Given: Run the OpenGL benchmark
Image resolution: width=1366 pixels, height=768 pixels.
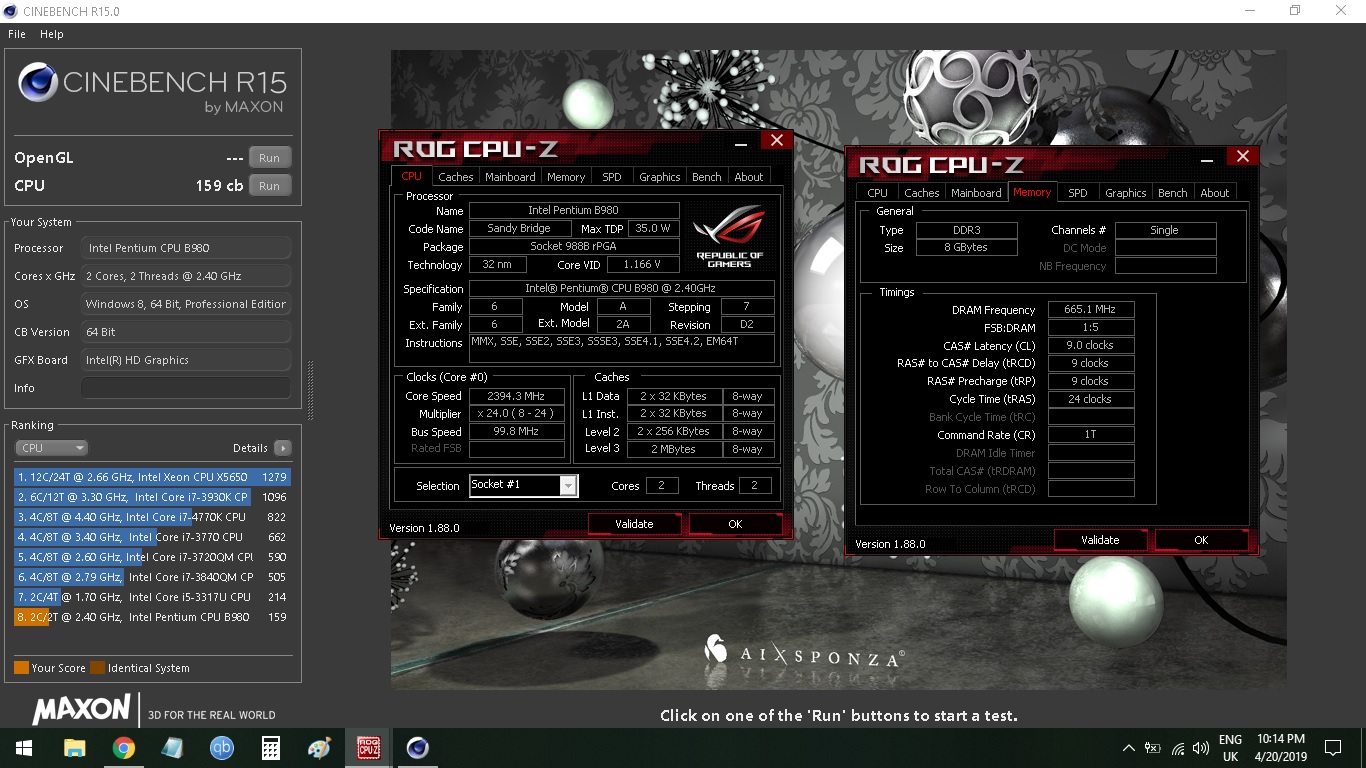Looking at the screenshot, I should tap(270, 158).
